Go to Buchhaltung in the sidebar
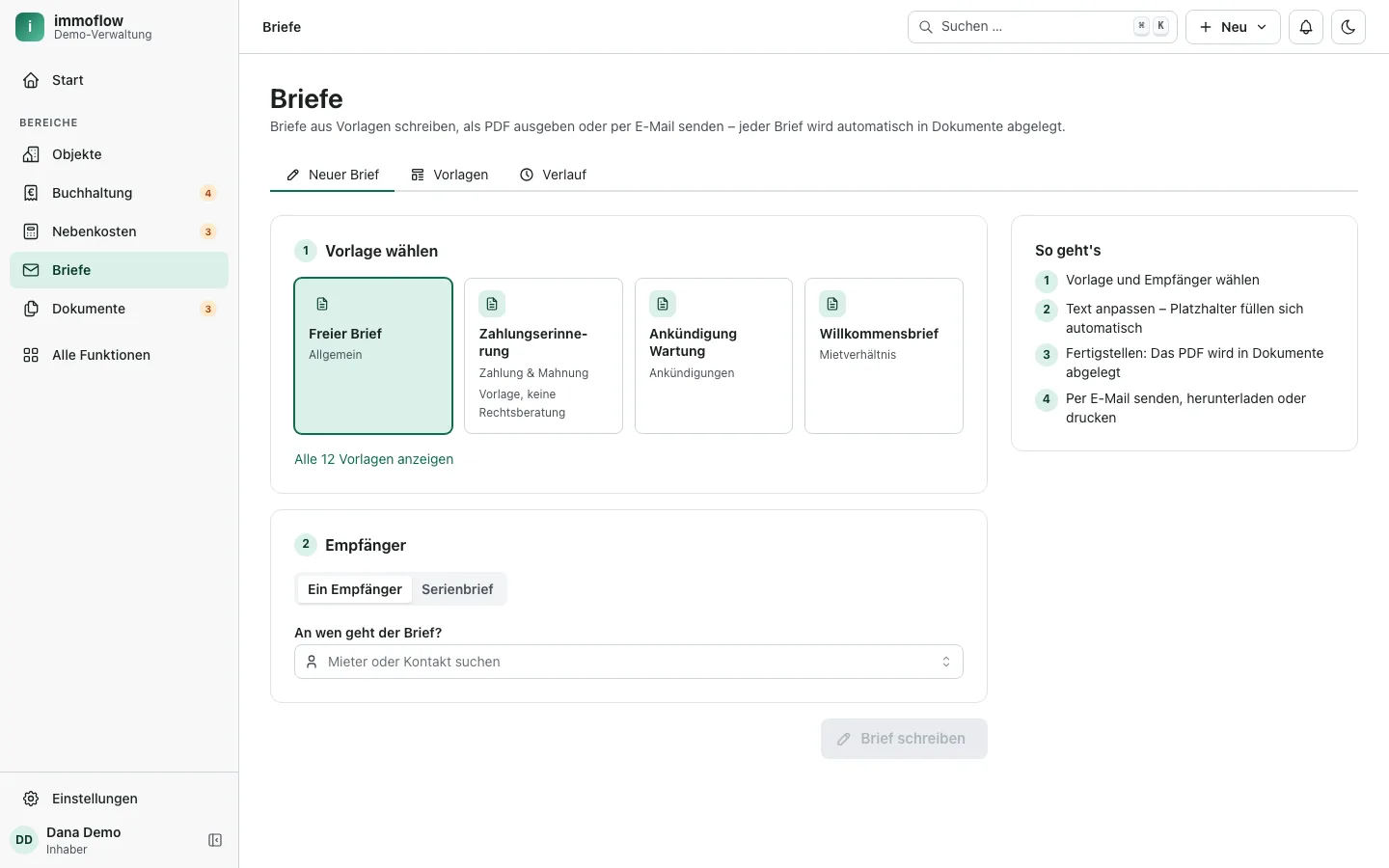1389x868 pixels. point(119,193)
